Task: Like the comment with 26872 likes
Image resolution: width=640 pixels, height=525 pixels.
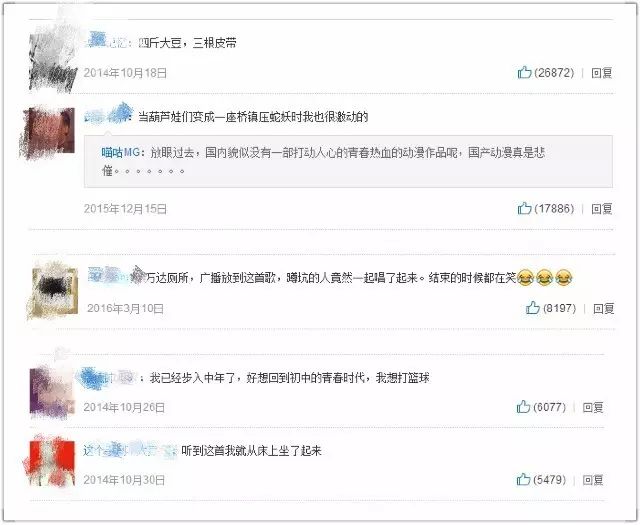Action: coord(524,72)
